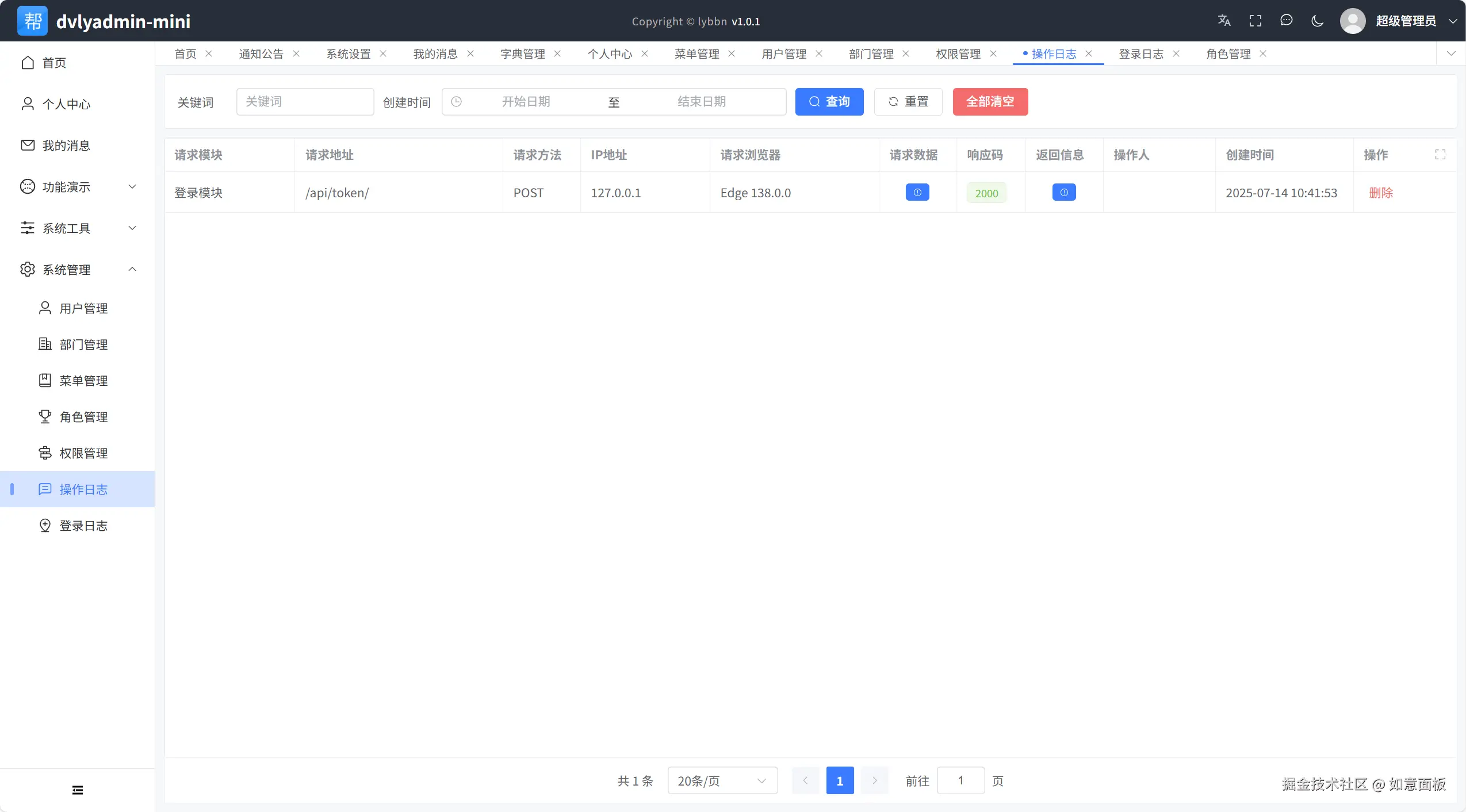Collapse sidebar with bottom menu icon
Screen dimensions: 1466x812
(x=78, y=790)
